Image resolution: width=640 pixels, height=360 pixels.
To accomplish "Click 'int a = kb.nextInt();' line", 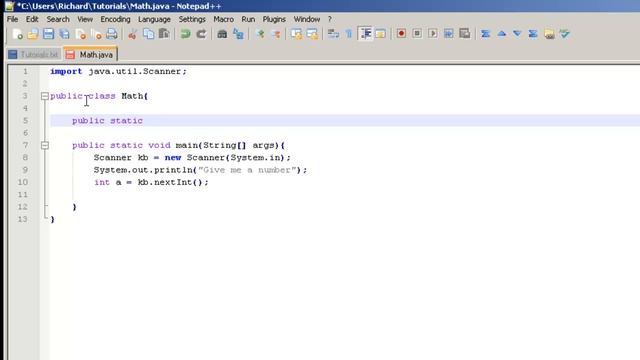I will pyautogui.click(x=151, y=182).
